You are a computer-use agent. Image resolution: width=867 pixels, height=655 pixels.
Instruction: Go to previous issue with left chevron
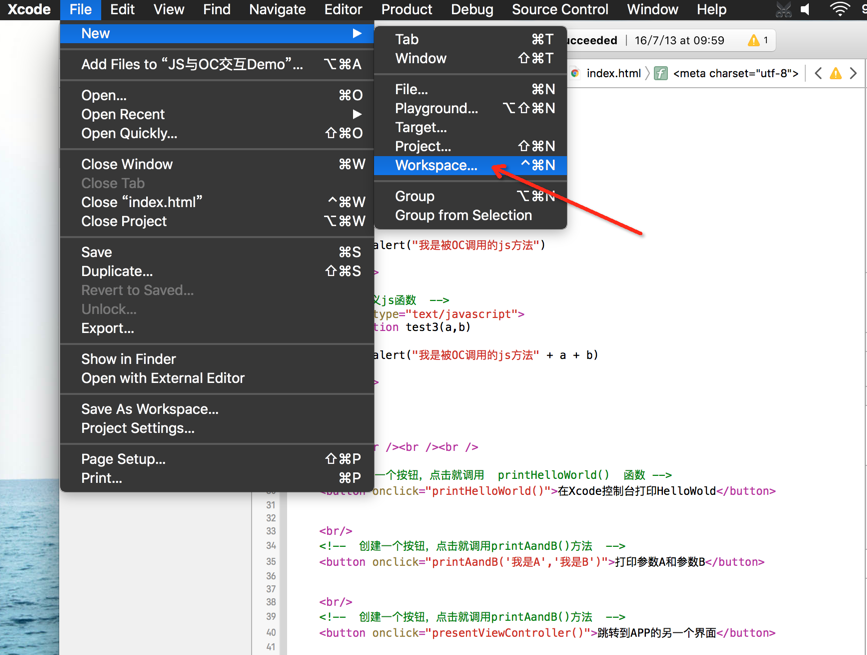coord(818,73)
